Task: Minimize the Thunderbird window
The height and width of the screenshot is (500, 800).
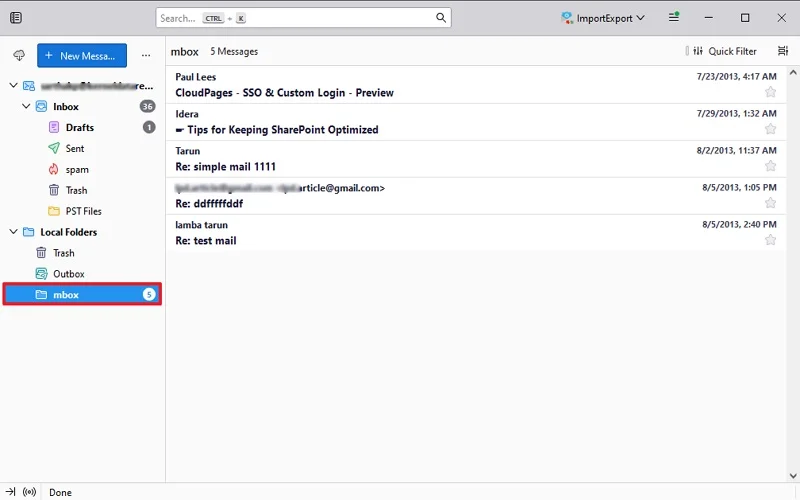Action: pyautogui.click(x=709, y=18)
